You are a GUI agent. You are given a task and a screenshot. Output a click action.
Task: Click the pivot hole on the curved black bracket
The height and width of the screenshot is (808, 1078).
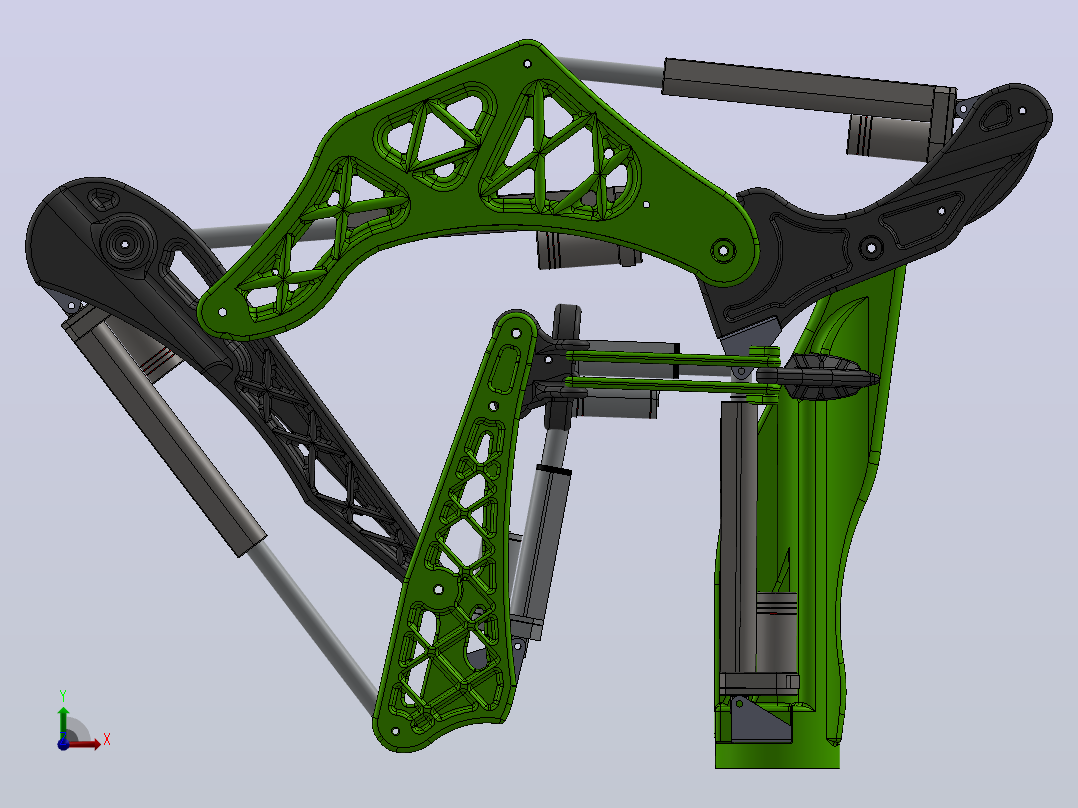click(871, 247)
